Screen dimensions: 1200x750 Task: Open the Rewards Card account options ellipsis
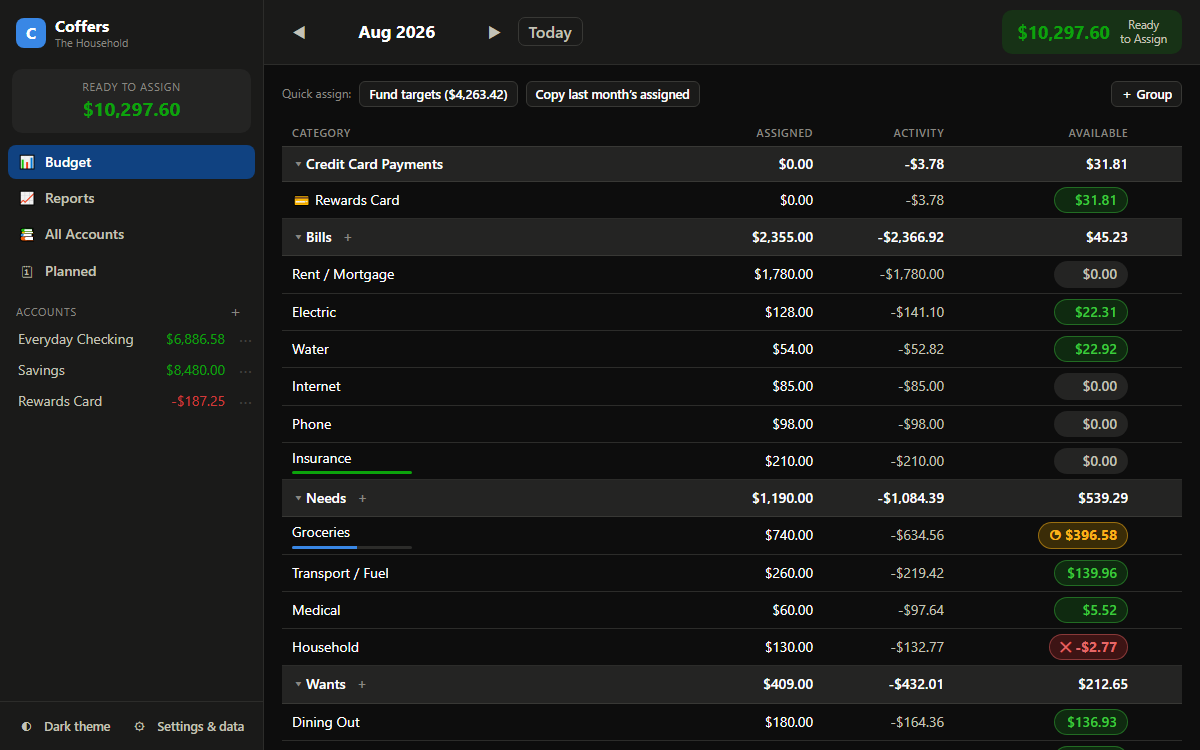(245, 402)
